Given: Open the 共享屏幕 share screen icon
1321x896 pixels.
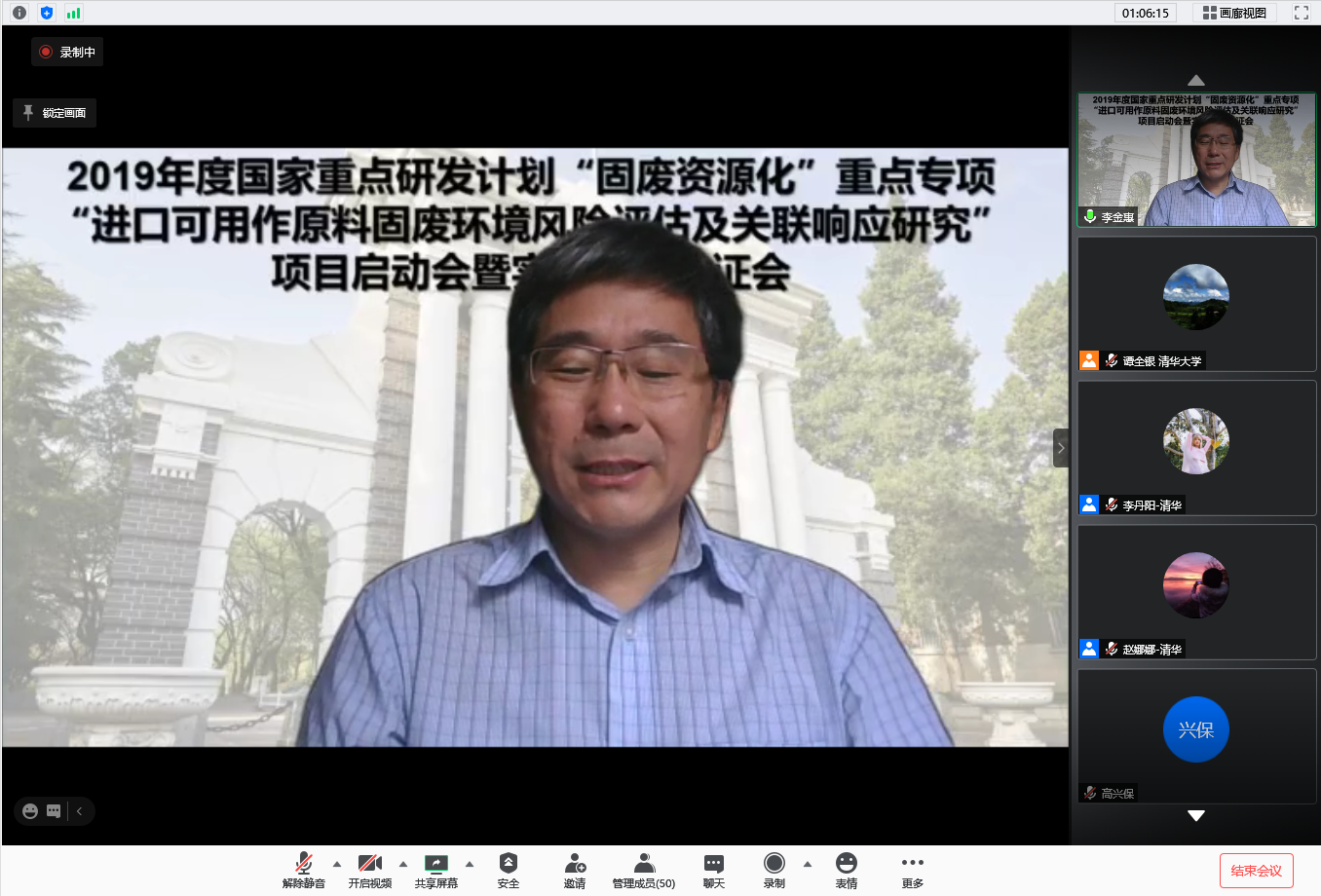Looking at the screenshot, I should (435, 864).
